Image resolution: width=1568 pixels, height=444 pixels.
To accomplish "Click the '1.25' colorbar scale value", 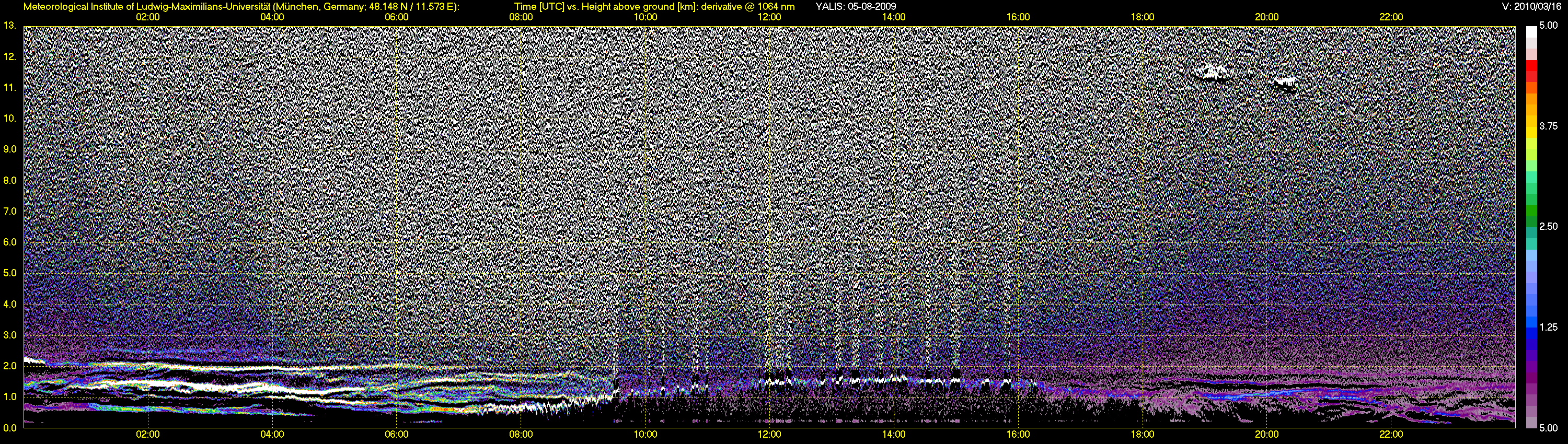I will 1549,327.
